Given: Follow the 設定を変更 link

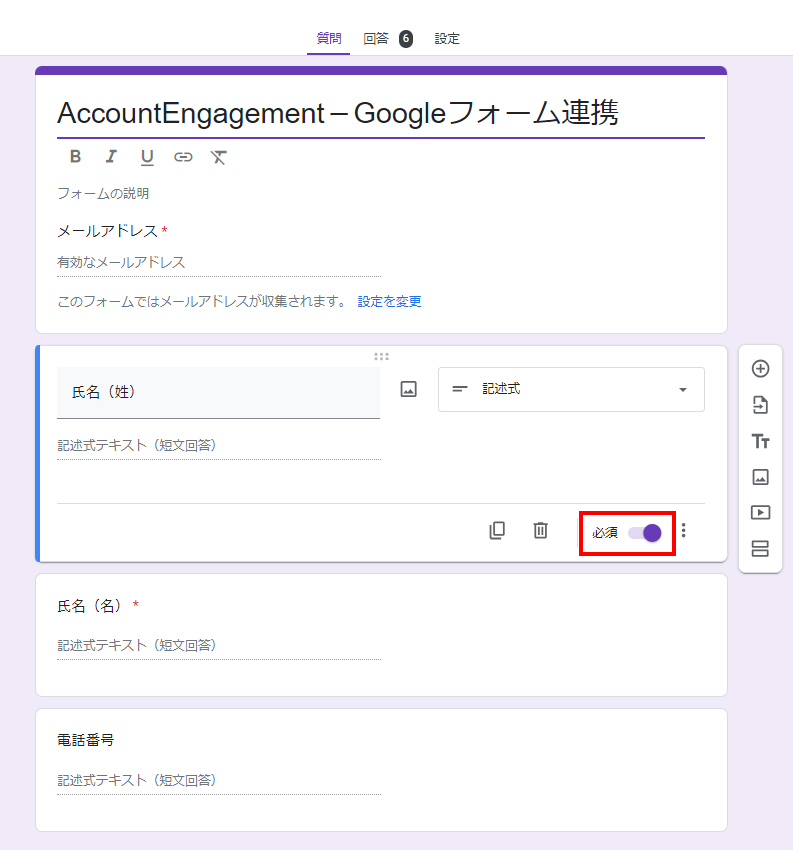Looking at the screenshot, I should (x=389, y=301).
